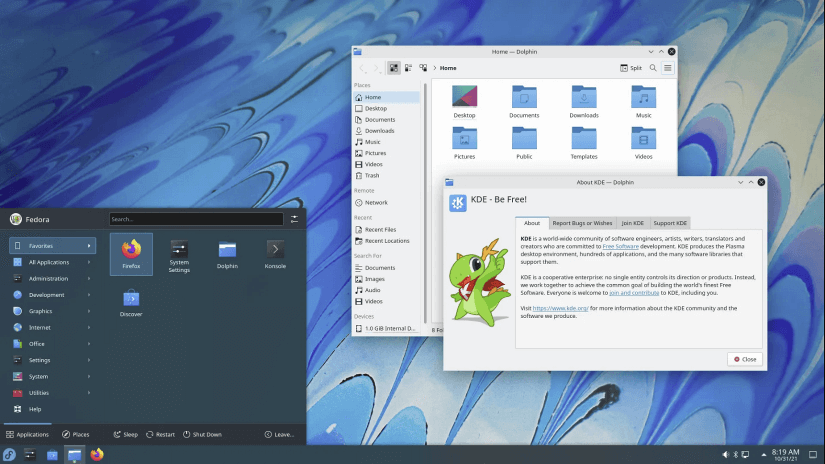This screenshot has height=464, width=825.
Task: Open the Templates folder in Dolphin
Action: pos(584,143)
